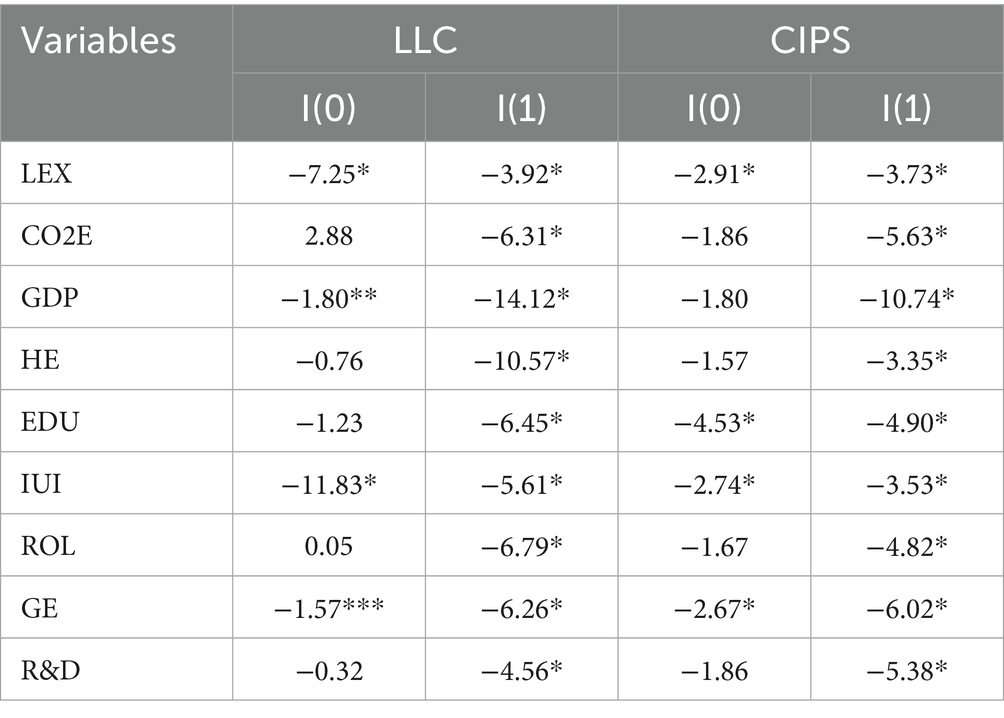Image resolution: width=1004 pixels, height=718 pixels.
Task: Click the GE row label
Action: click(x=40, y=608)
